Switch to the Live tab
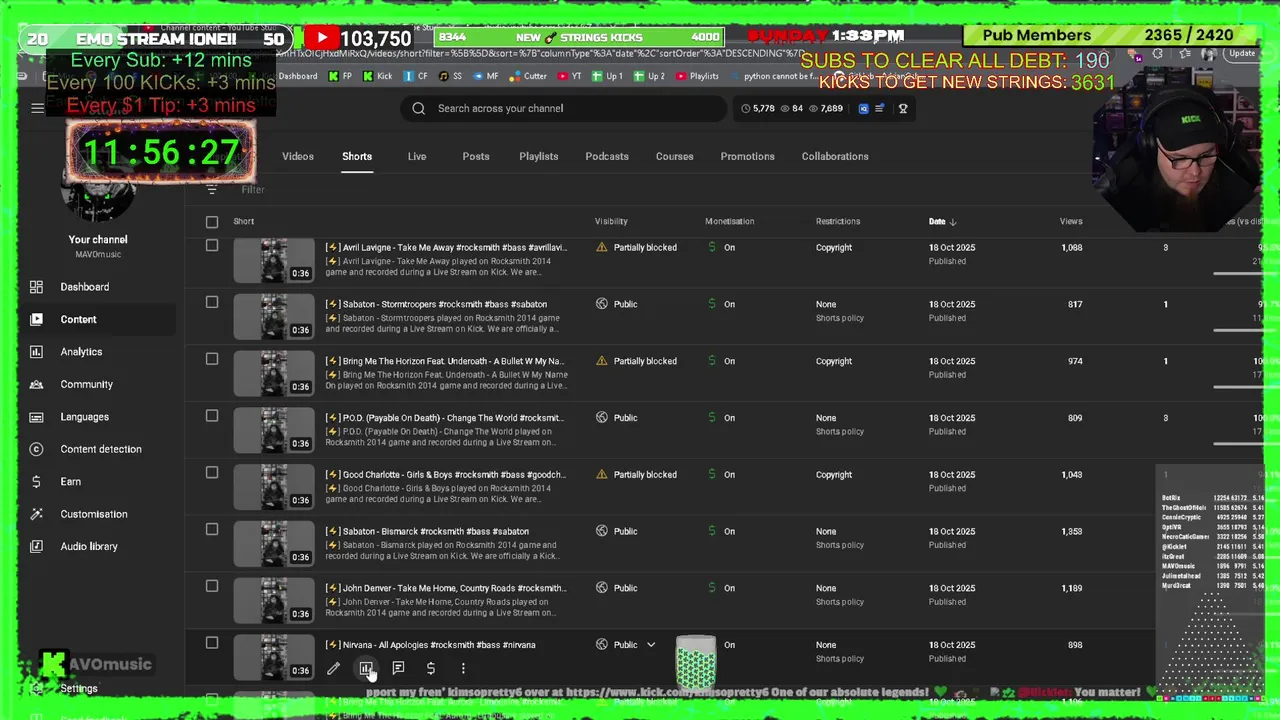The image size is (1280, 720). click(417, 156)
